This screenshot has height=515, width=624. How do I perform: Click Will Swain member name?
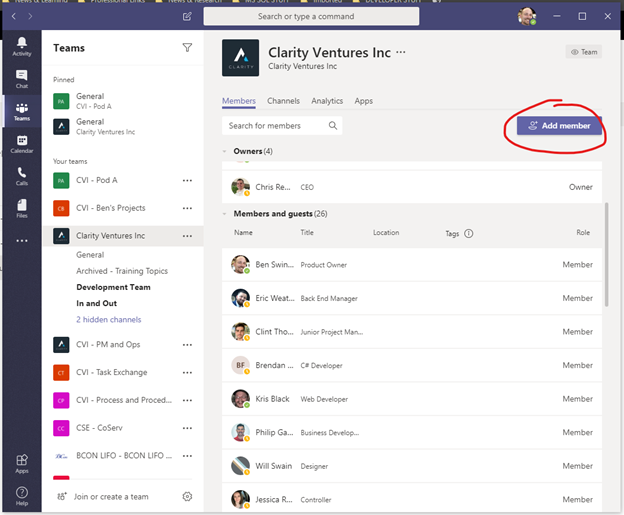(x=274, y=466)
